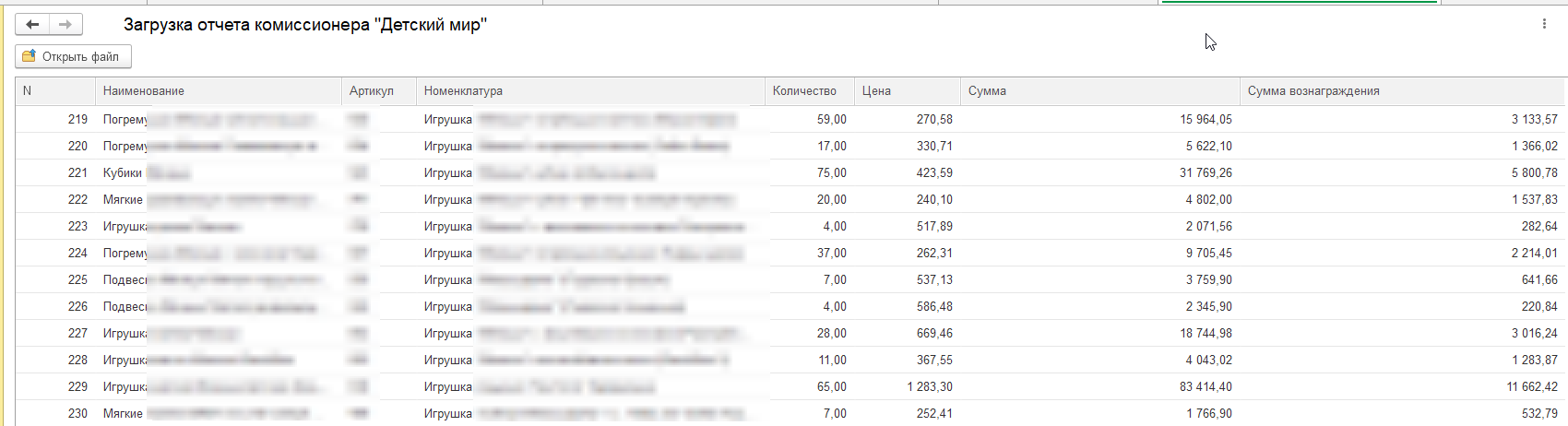This screenshot has height=426, width=1568.
Task: Click price cell 240,10
Action: point(908,199)
